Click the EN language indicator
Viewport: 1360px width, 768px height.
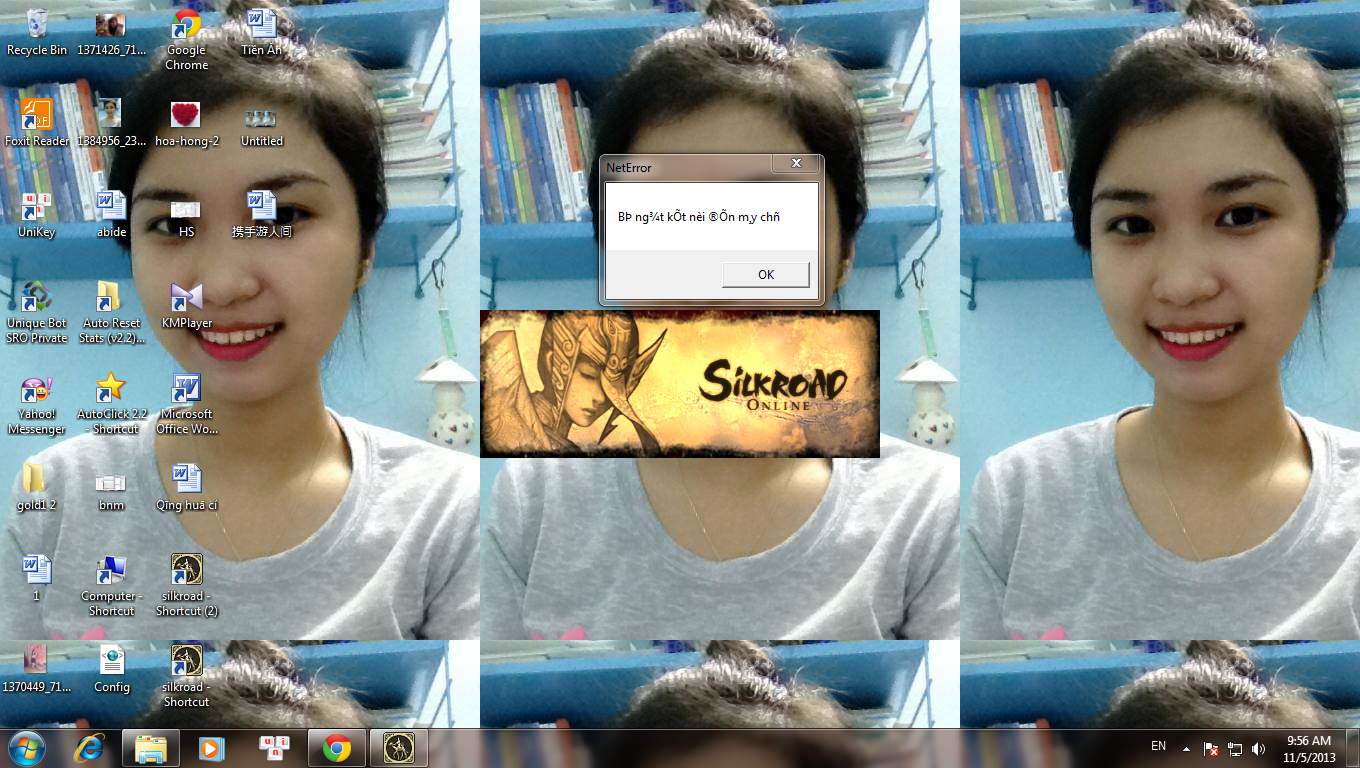click(1159, 746)
